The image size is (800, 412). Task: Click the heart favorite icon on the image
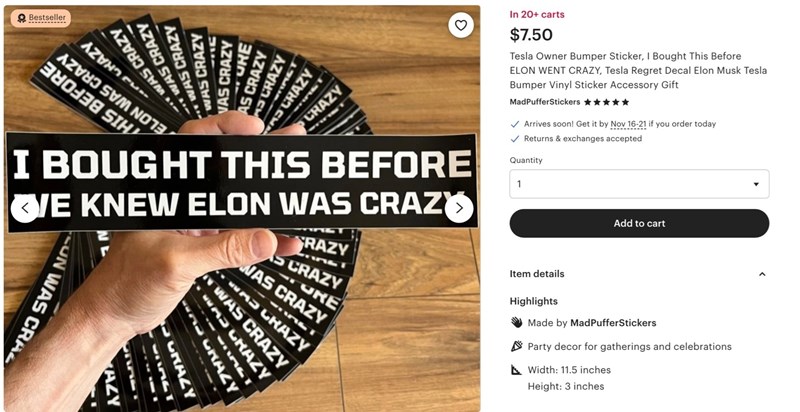pos(460,25)
